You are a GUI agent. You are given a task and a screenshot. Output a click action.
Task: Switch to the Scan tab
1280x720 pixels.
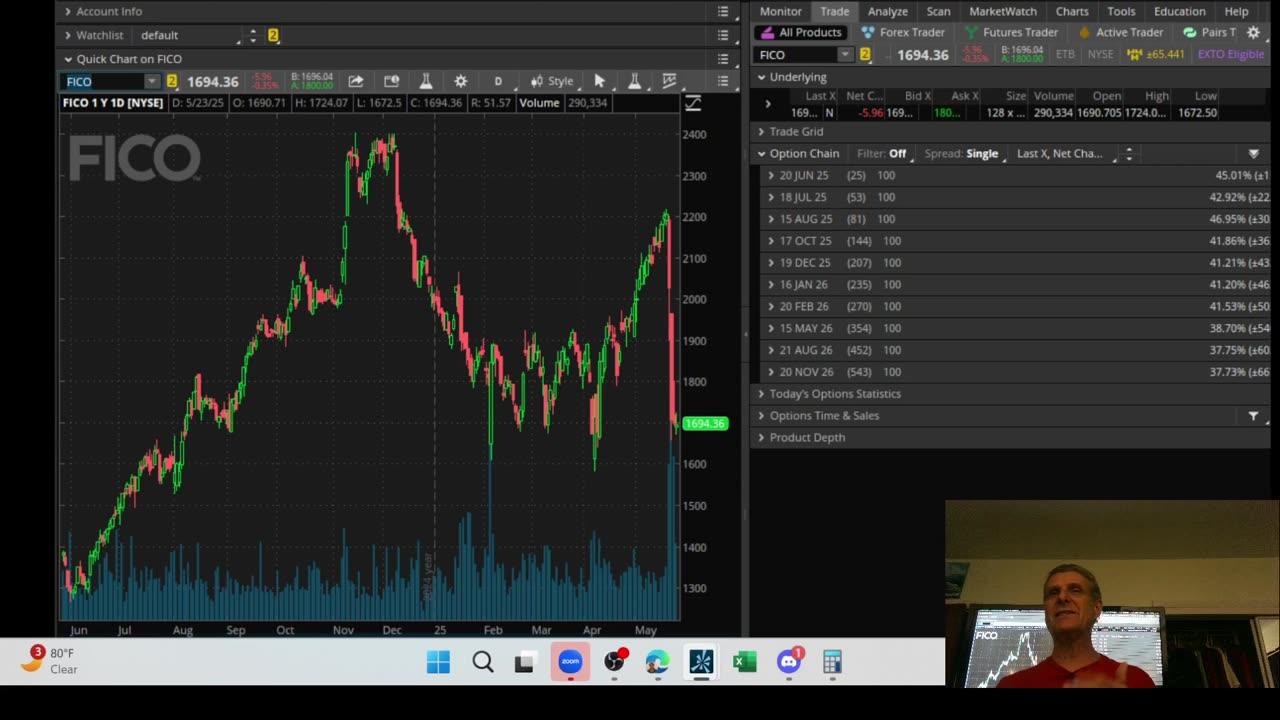938,11
